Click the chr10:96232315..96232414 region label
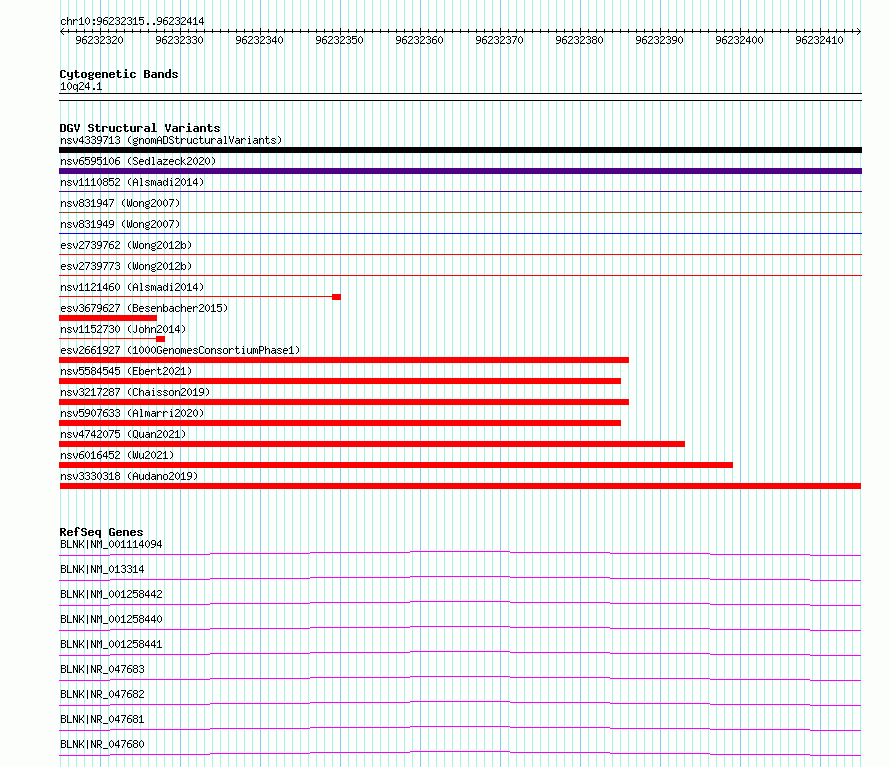 pyautogui.click(x=132, y=21)
